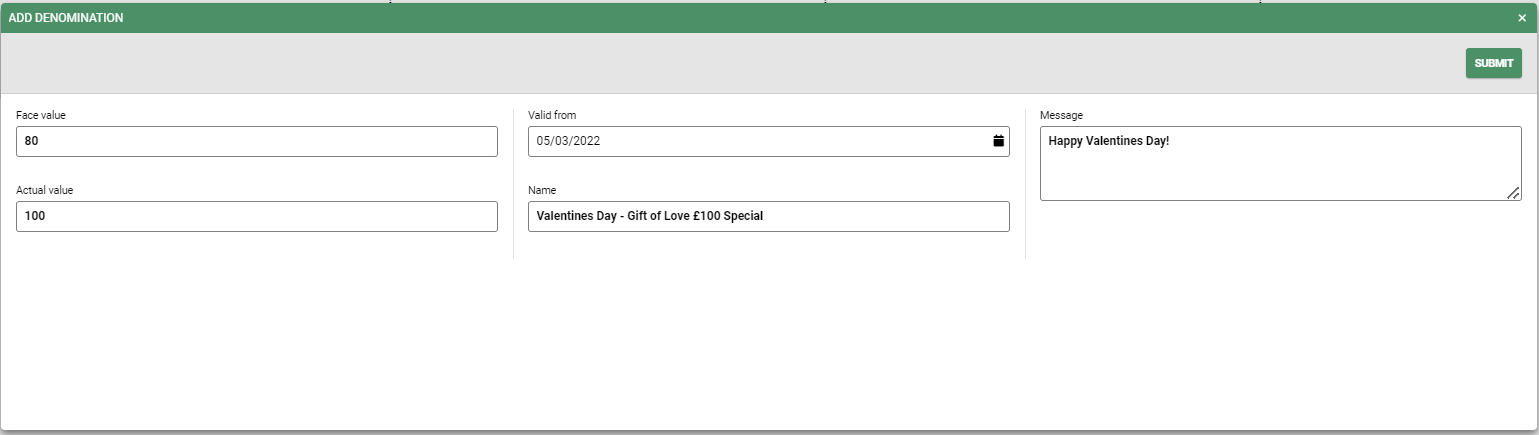
Task: Open the Valid from calendar picker
Action: coord(998,141)
